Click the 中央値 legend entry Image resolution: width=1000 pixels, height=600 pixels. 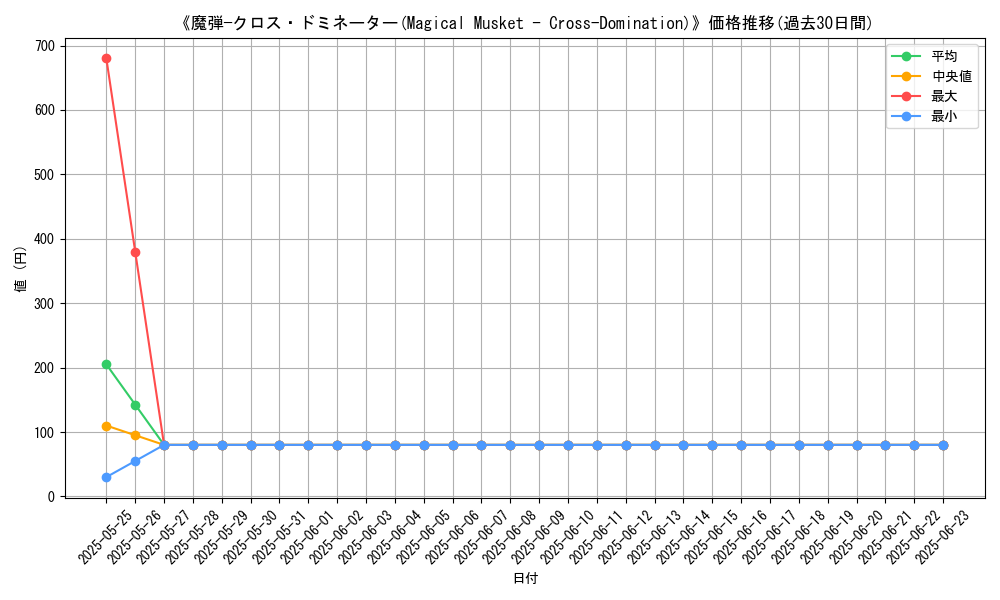point(932,77)
